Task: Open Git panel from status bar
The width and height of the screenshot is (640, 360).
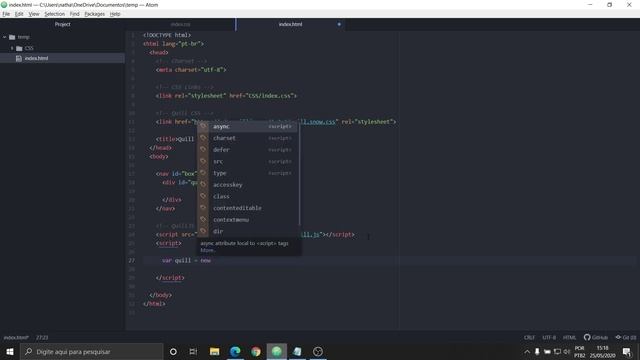Action: (626, 338)
